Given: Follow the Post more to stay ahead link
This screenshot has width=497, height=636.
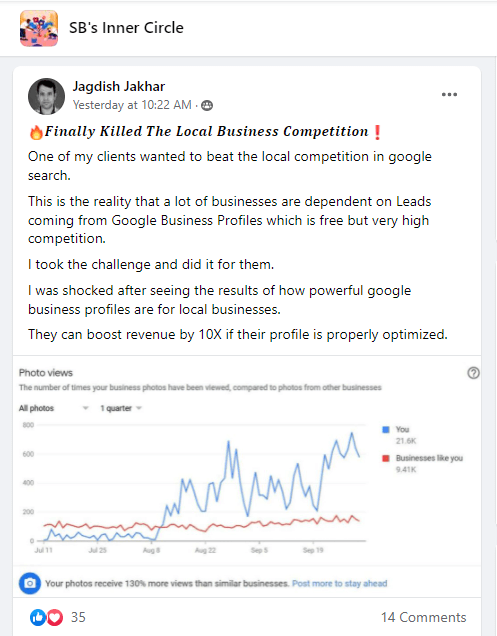Looking at the screenshot, I should [x=340, y=583].
